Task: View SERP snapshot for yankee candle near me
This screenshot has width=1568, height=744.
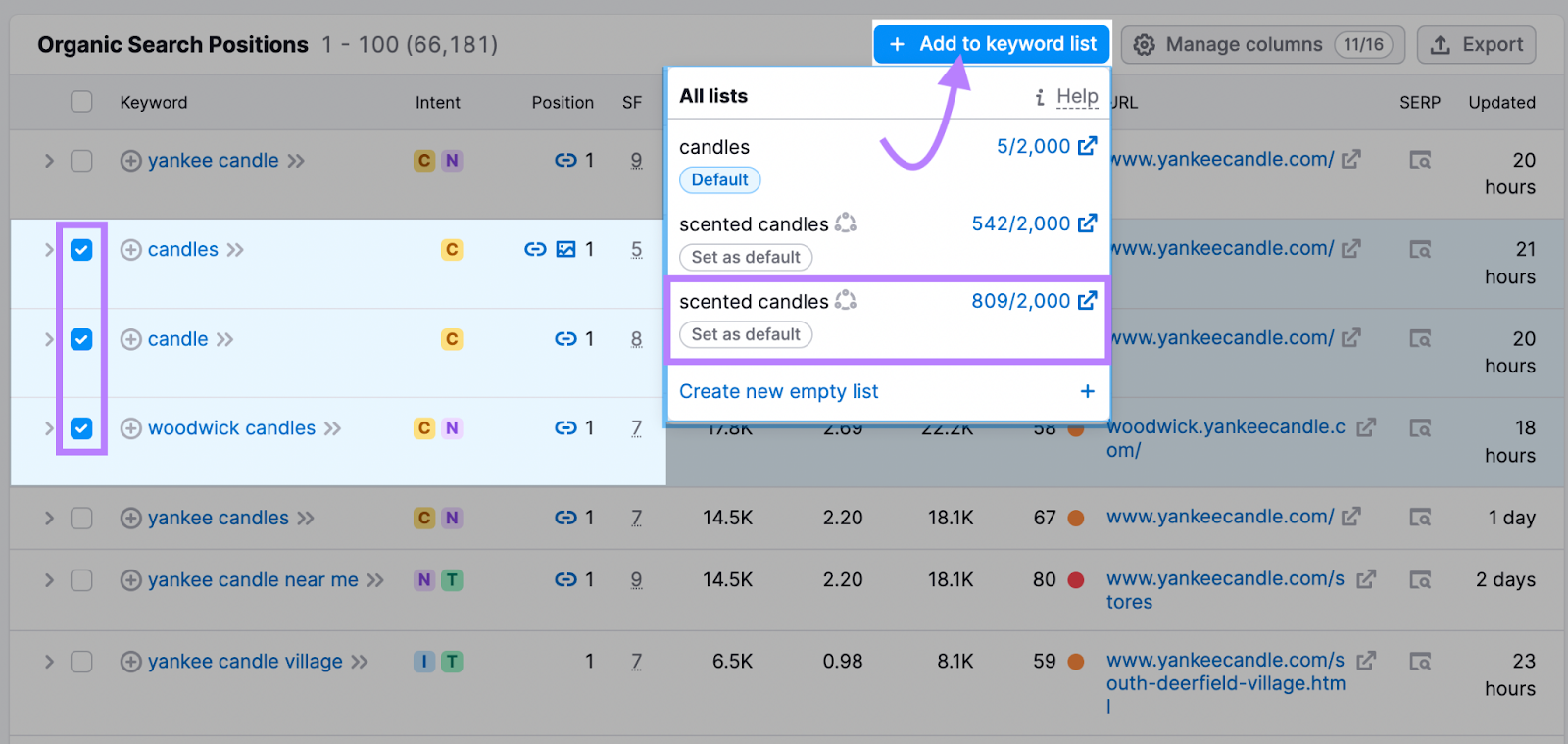Action: pos(1420,580)
